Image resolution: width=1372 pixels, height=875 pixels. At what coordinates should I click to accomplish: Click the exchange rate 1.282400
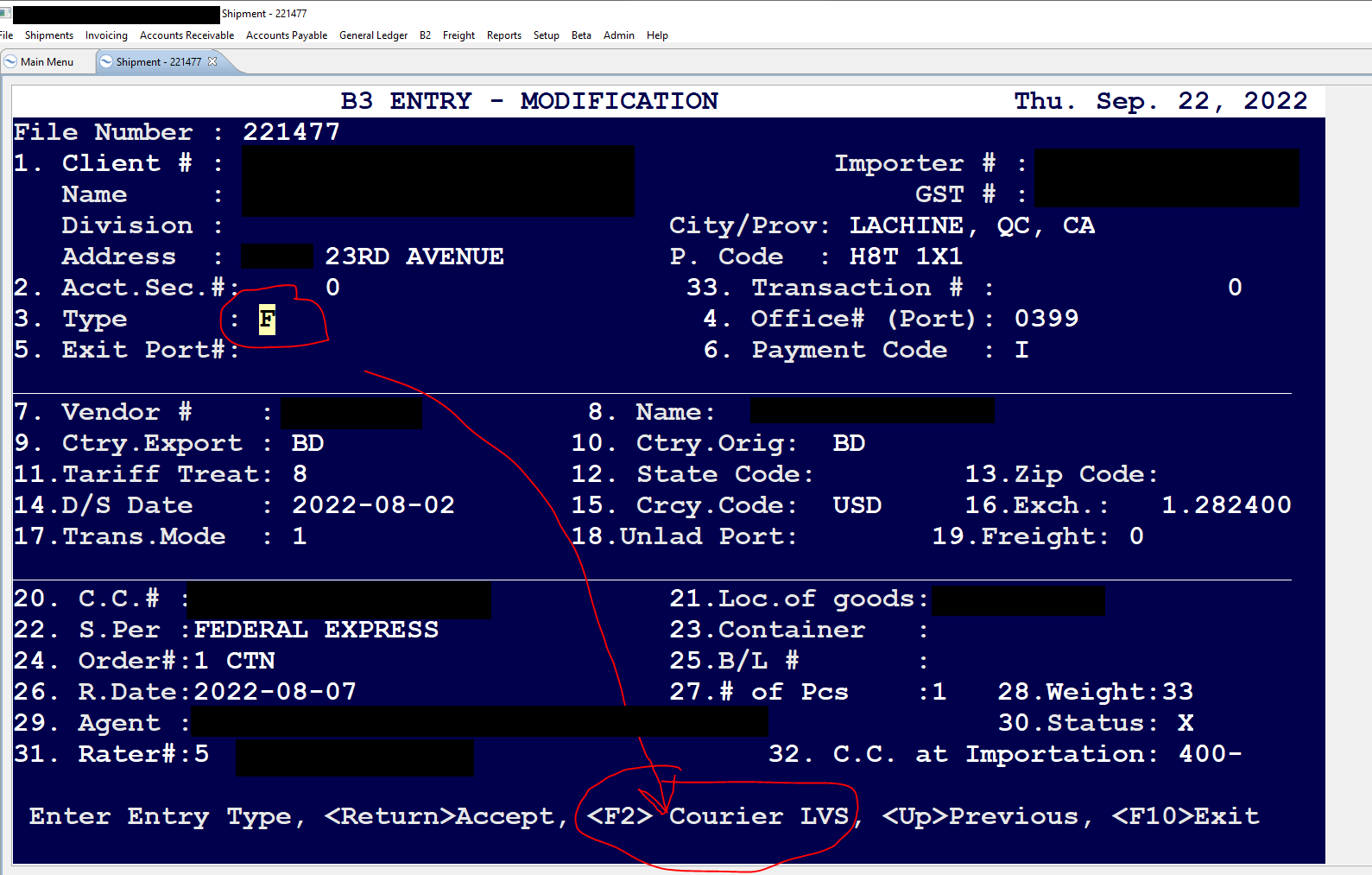coord(1227,505)
